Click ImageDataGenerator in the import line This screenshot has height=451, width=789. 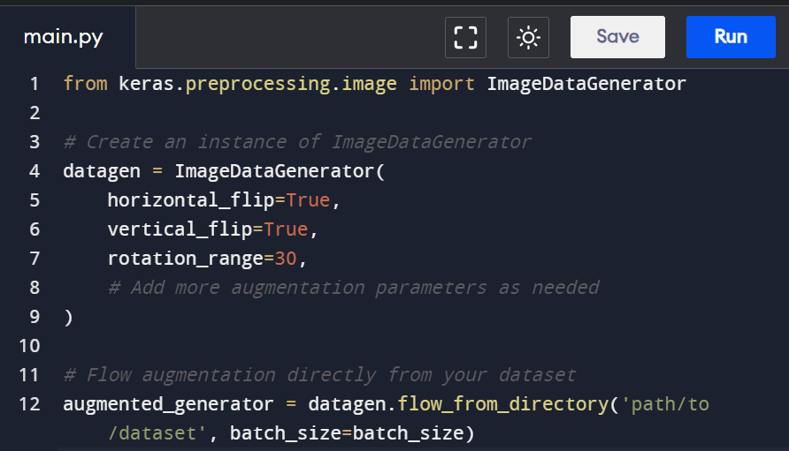586,84
